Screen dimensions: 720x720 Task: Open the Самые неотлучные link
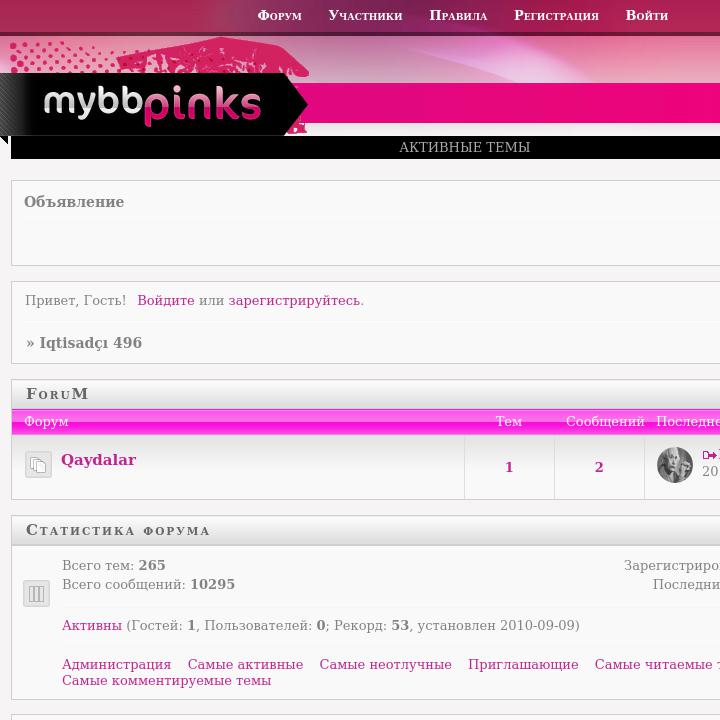pos(385,664)
